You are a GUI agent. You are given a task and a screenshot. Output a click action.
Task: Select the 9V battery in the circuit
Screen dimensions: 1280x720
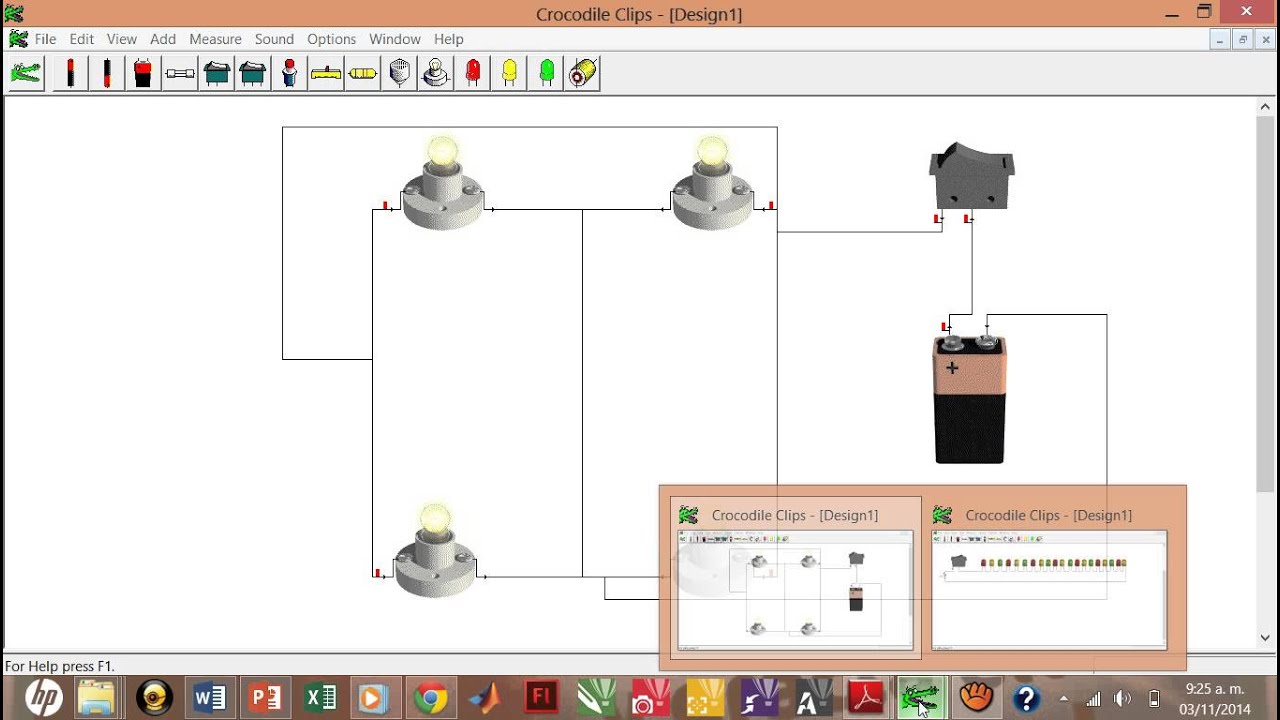click(x=970, y=400)
